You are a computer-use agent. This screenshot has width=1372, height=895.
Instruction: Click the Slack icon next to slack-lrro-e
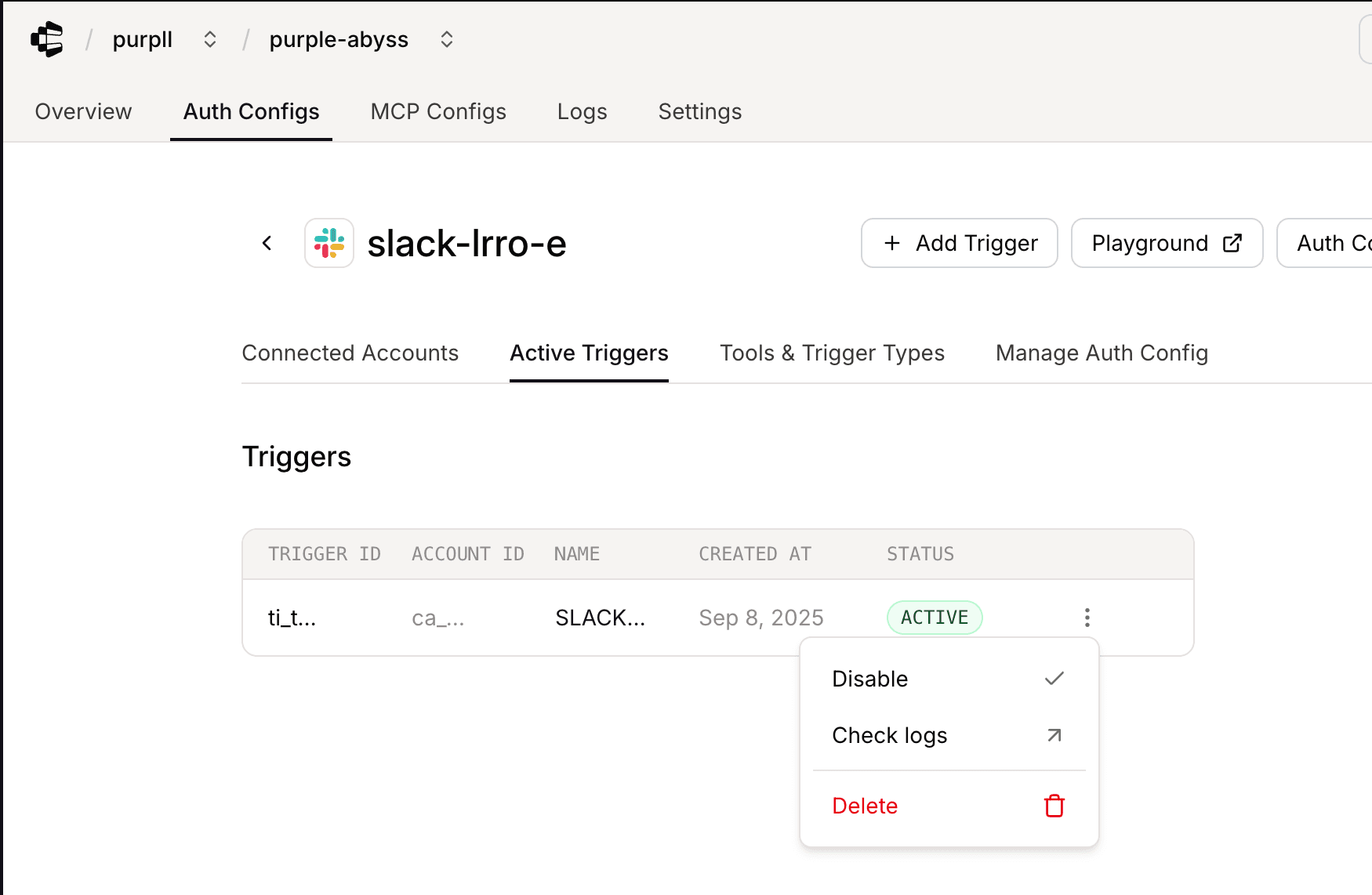coord(329,243)
